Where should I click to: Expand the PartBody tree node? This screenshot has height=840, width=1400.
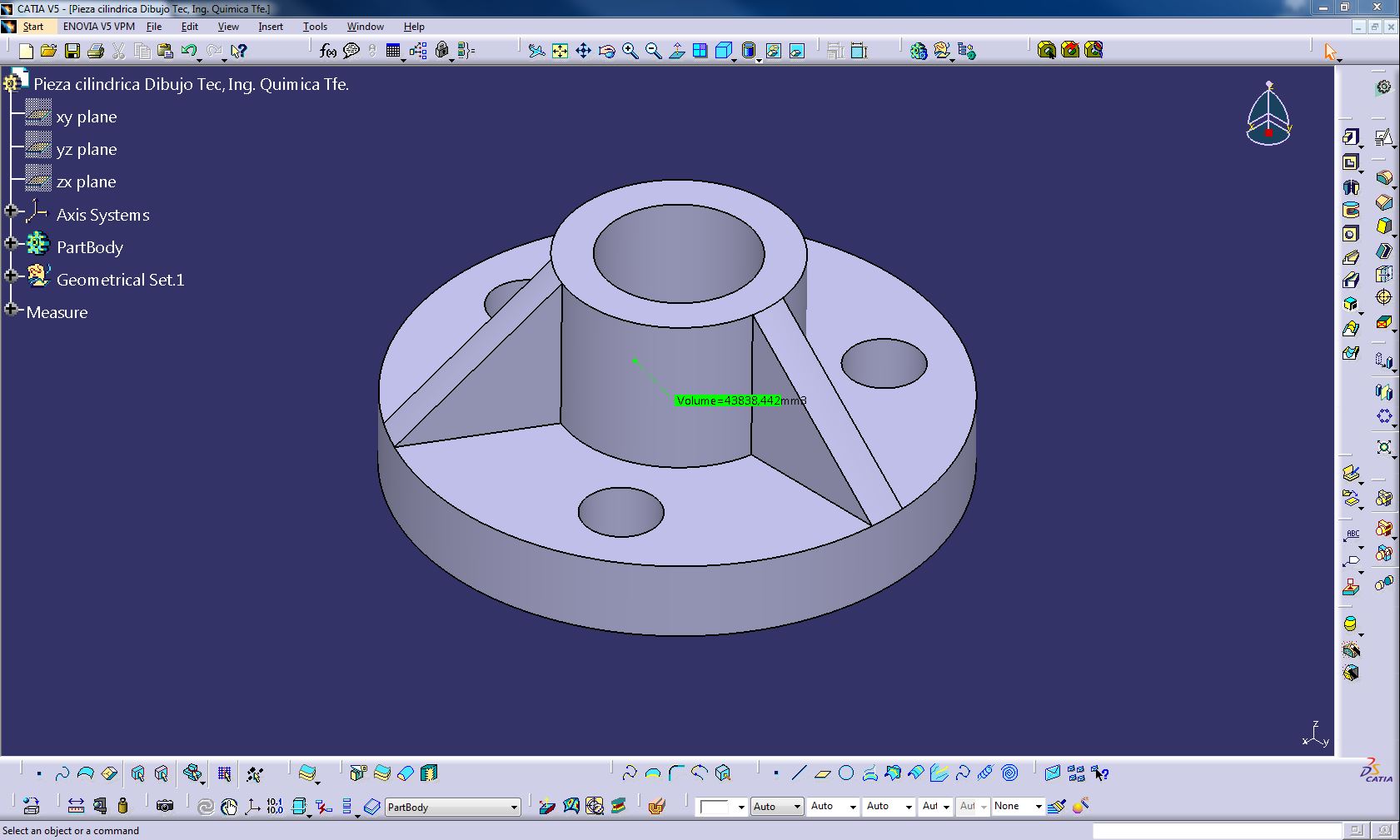pyautogui.click(x=11, y=244)
